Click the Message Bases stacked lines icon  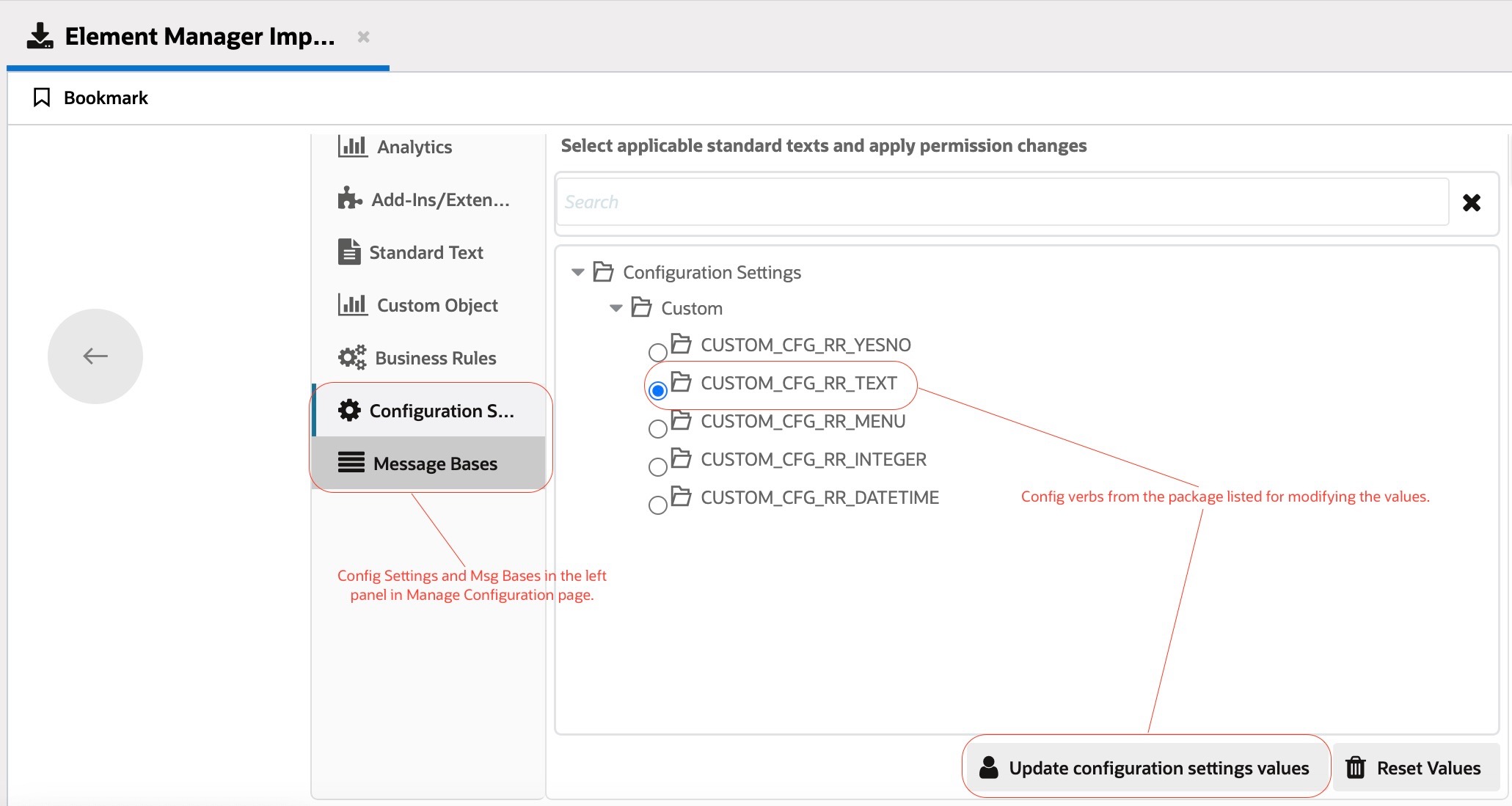351,463
